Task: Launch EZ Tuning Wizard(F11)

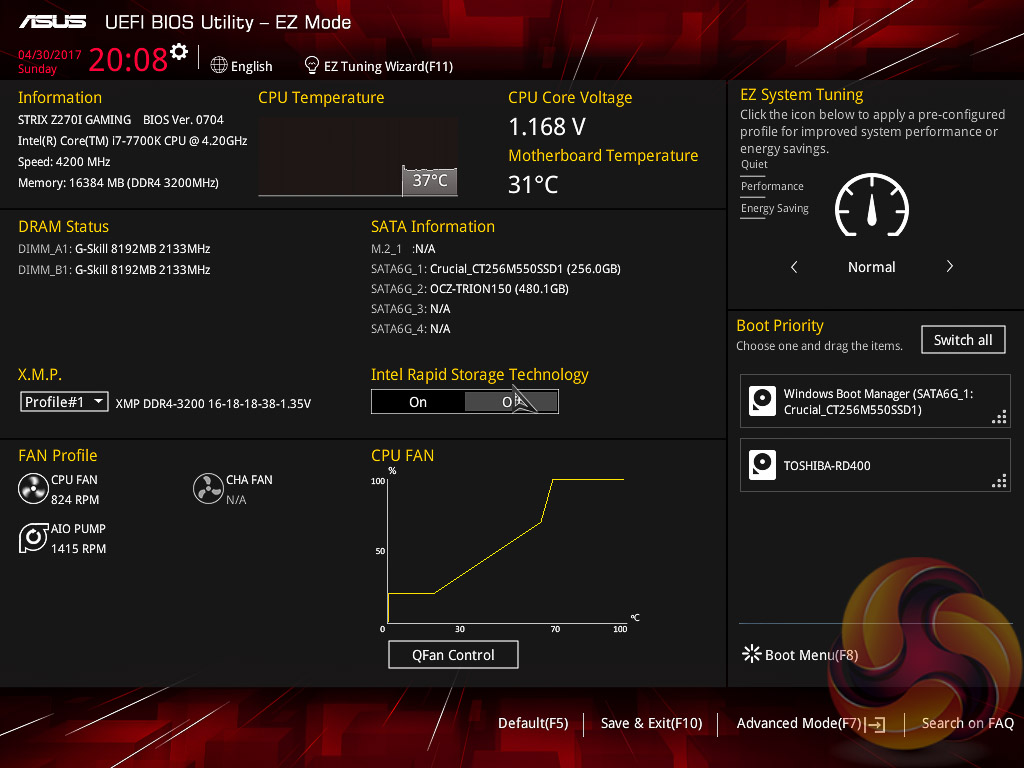Action: tap(388, 66)
